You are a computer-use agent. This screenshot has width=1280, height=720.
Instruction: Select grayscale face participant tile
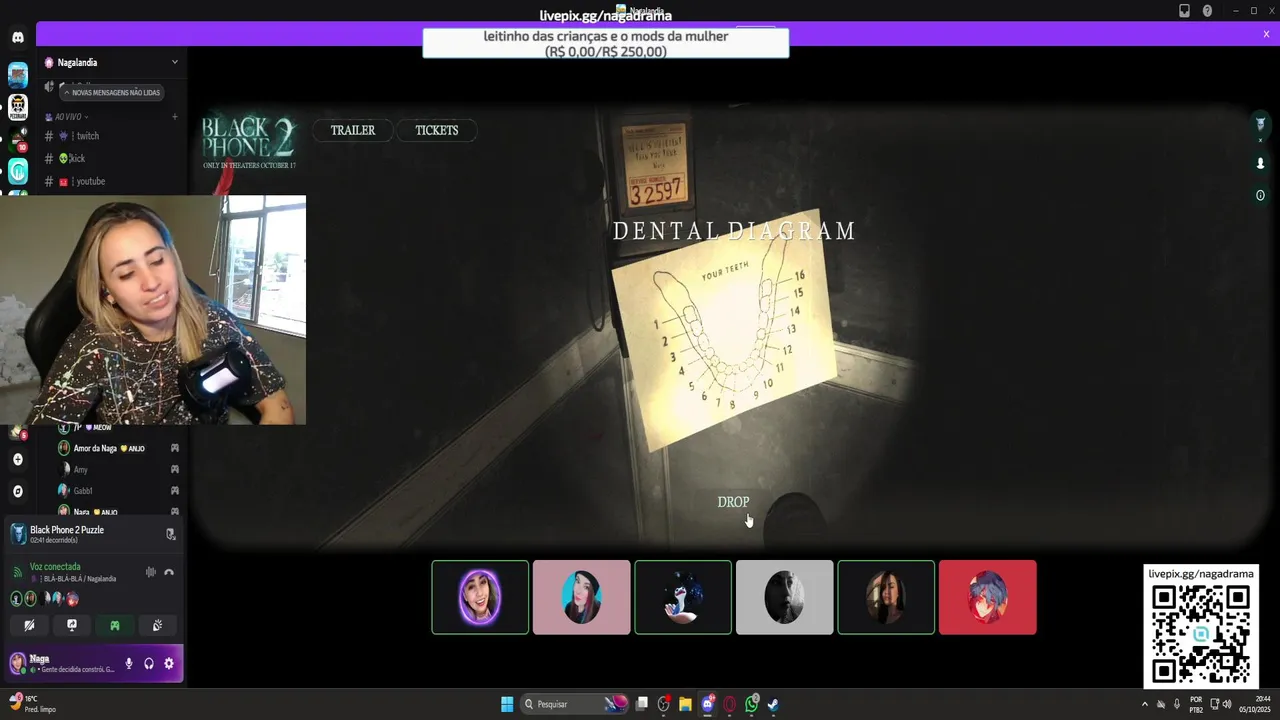click(x=785, y=597)
